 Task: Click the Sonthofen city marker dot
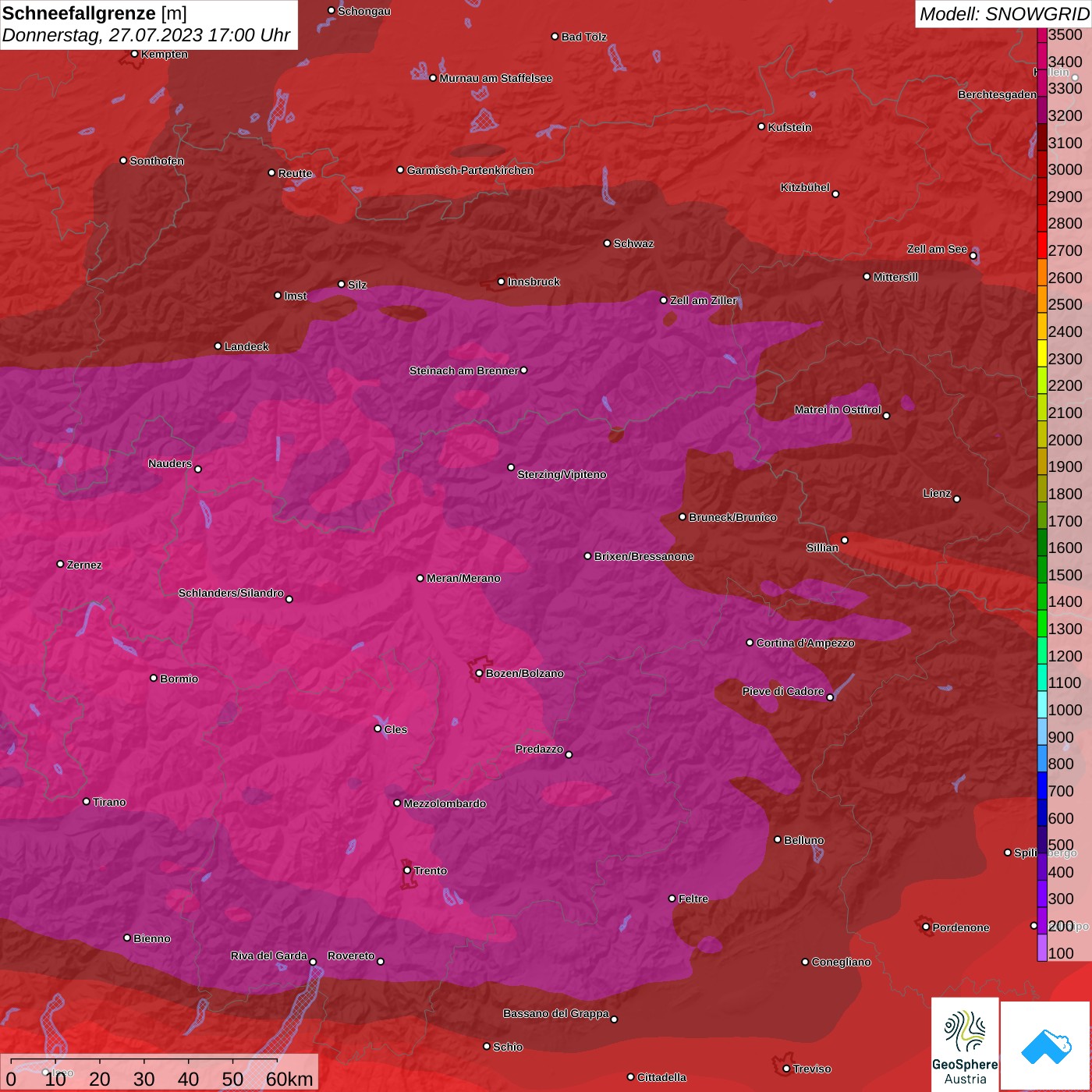click(x=123, y=161)
